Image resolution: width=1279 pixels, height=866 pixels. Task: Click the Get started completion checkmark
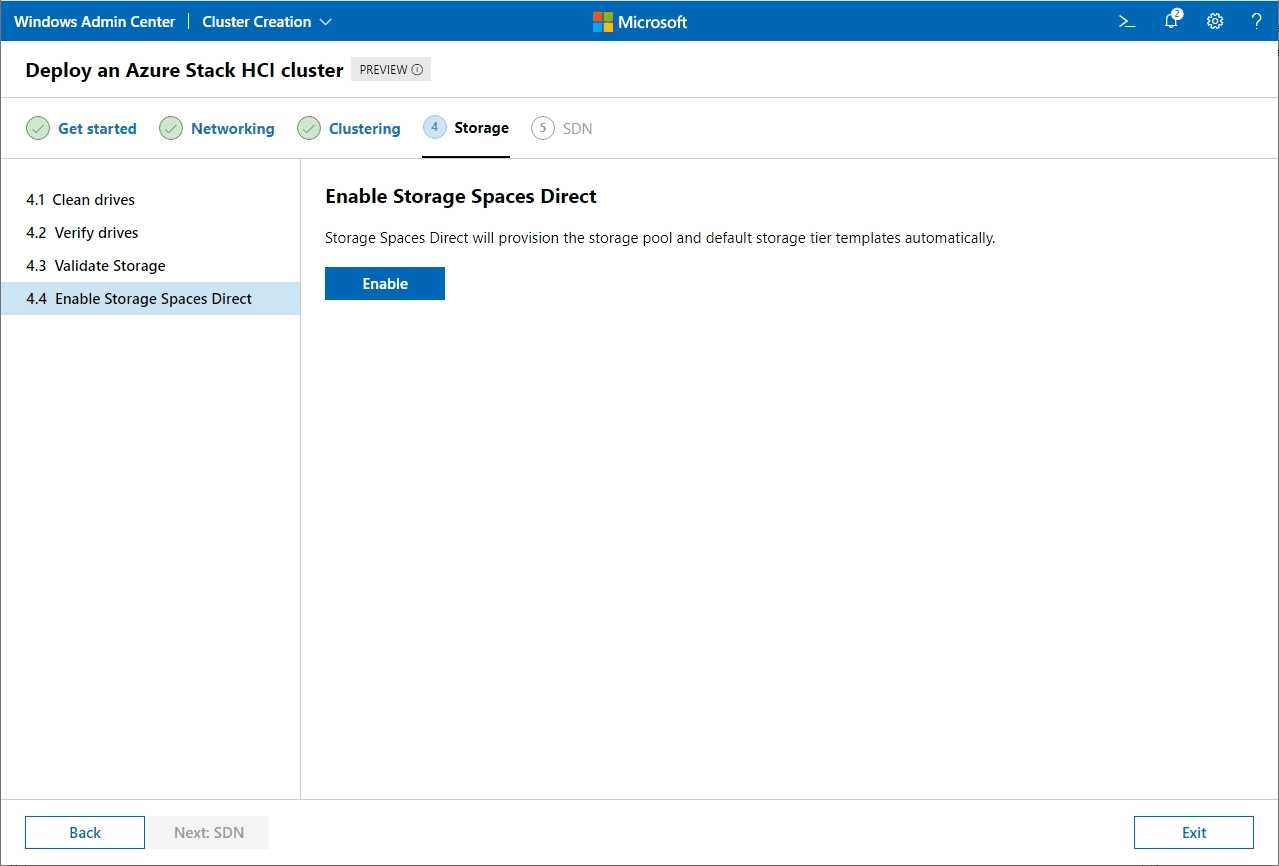coord(38,128)
